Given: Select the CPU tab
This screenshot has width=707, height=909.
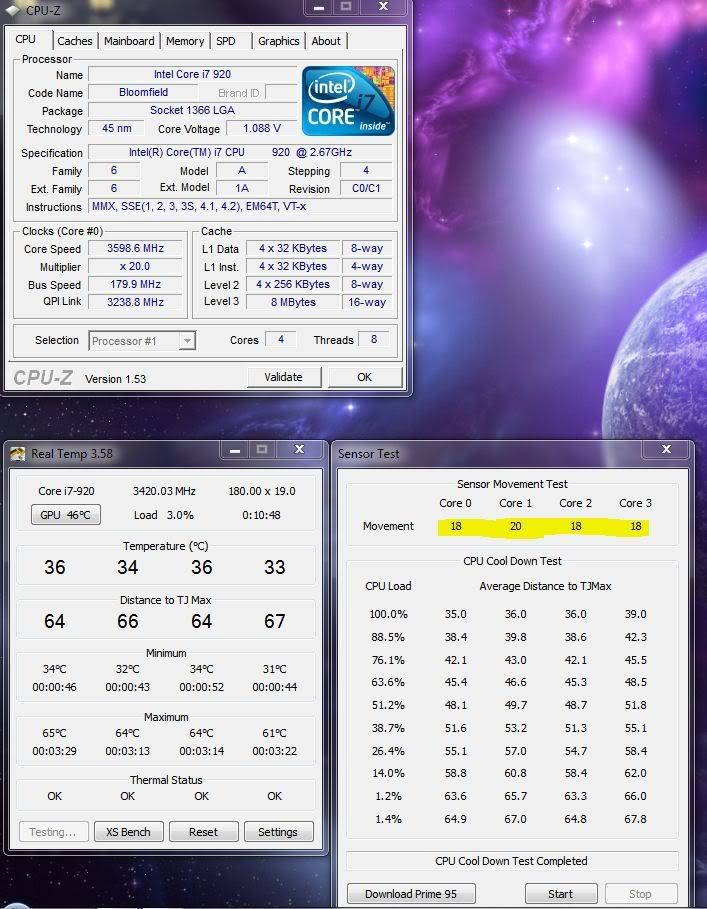Looking at the screenshot, I should [x=25, y=39].
